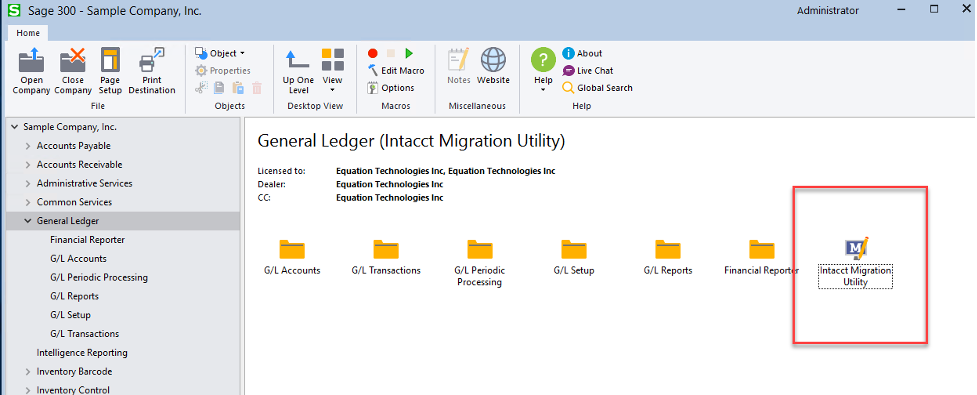Select G/L Accounts in the tree
This screenshot has height=395, width=977.
[x=79, y=259]
